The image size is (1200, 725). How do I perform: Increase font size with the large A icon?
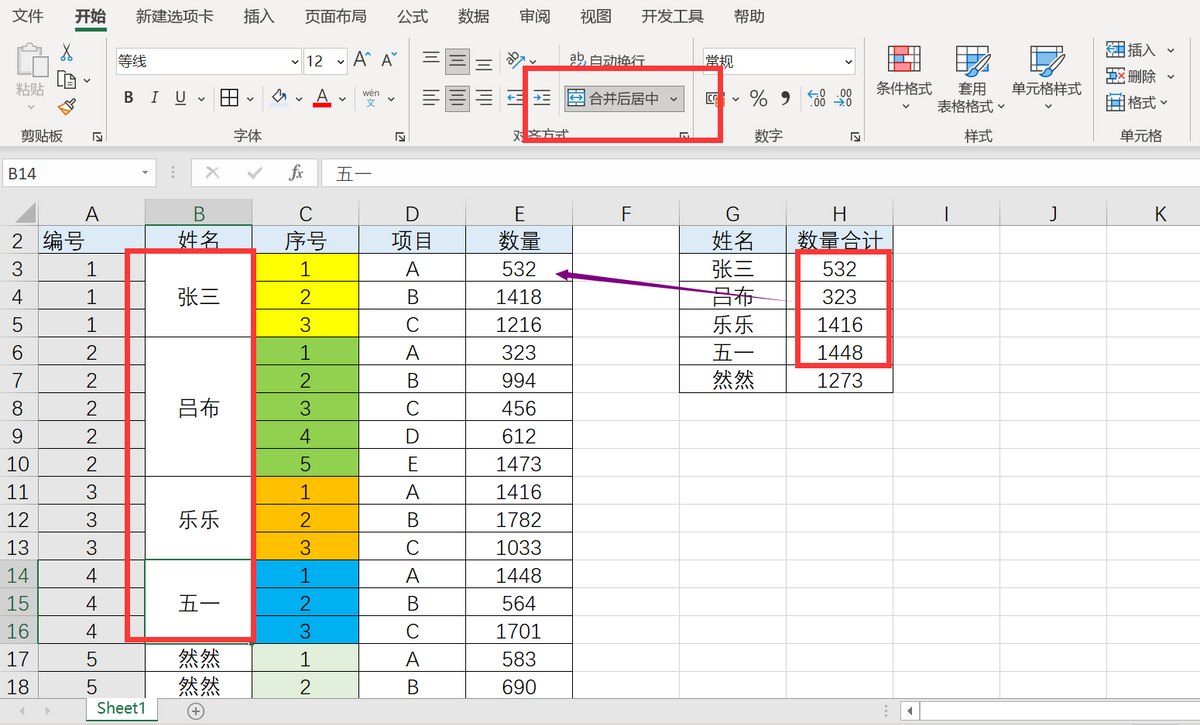click(361, 61)
